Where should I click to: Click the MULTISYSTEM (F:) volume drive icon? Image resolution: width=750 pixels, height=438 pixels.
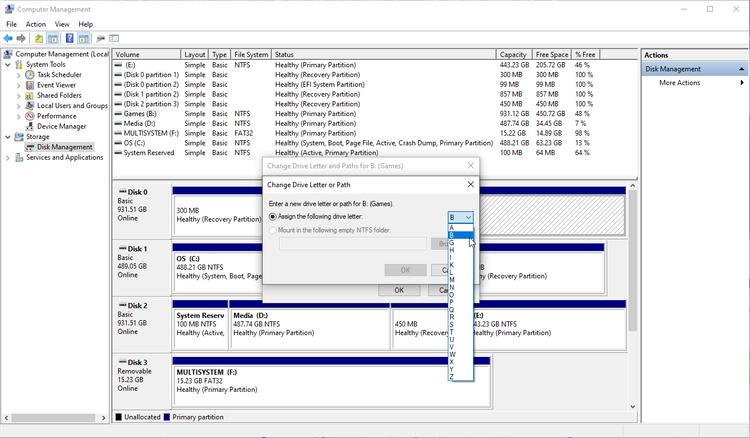[x=118, y=133]
